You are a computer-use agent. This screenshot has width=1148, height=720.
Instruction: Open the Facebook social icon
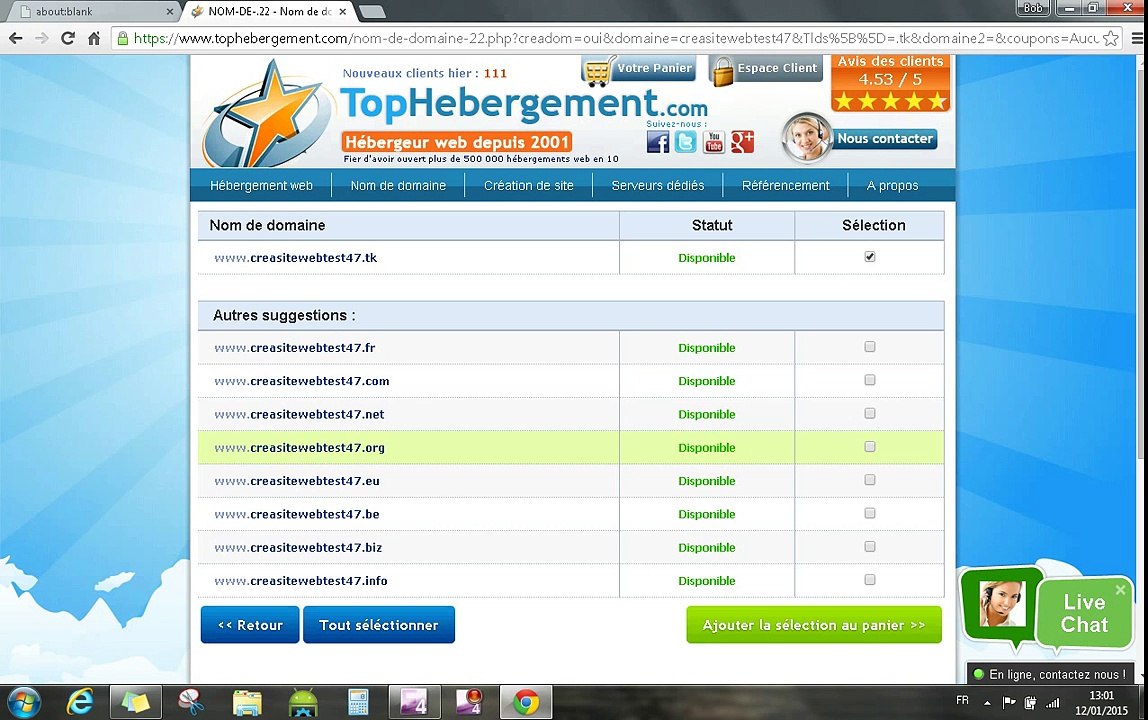[657, 141]
